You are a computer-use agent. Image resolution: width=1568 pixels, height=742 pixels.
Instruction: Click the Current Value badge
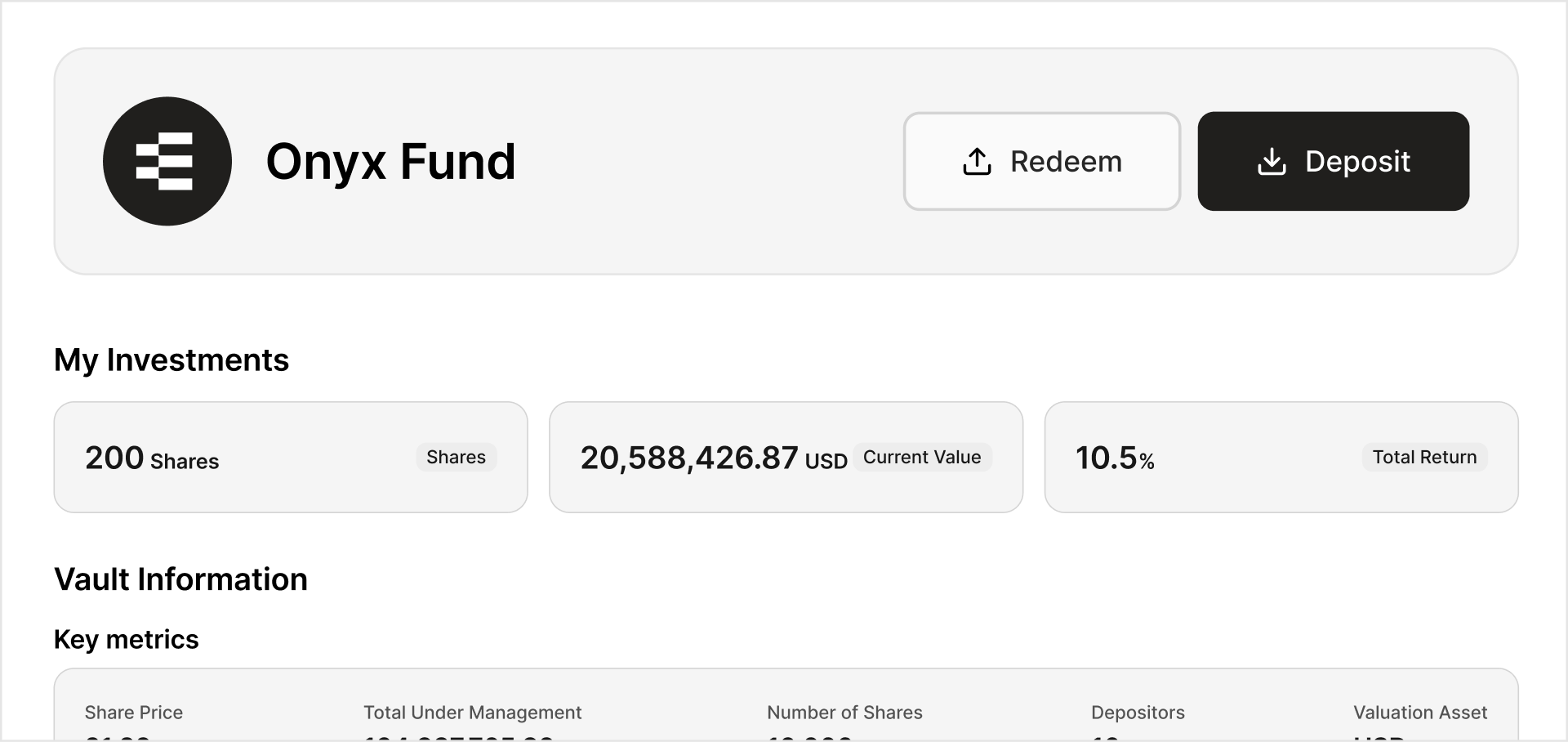pos(922,457)
